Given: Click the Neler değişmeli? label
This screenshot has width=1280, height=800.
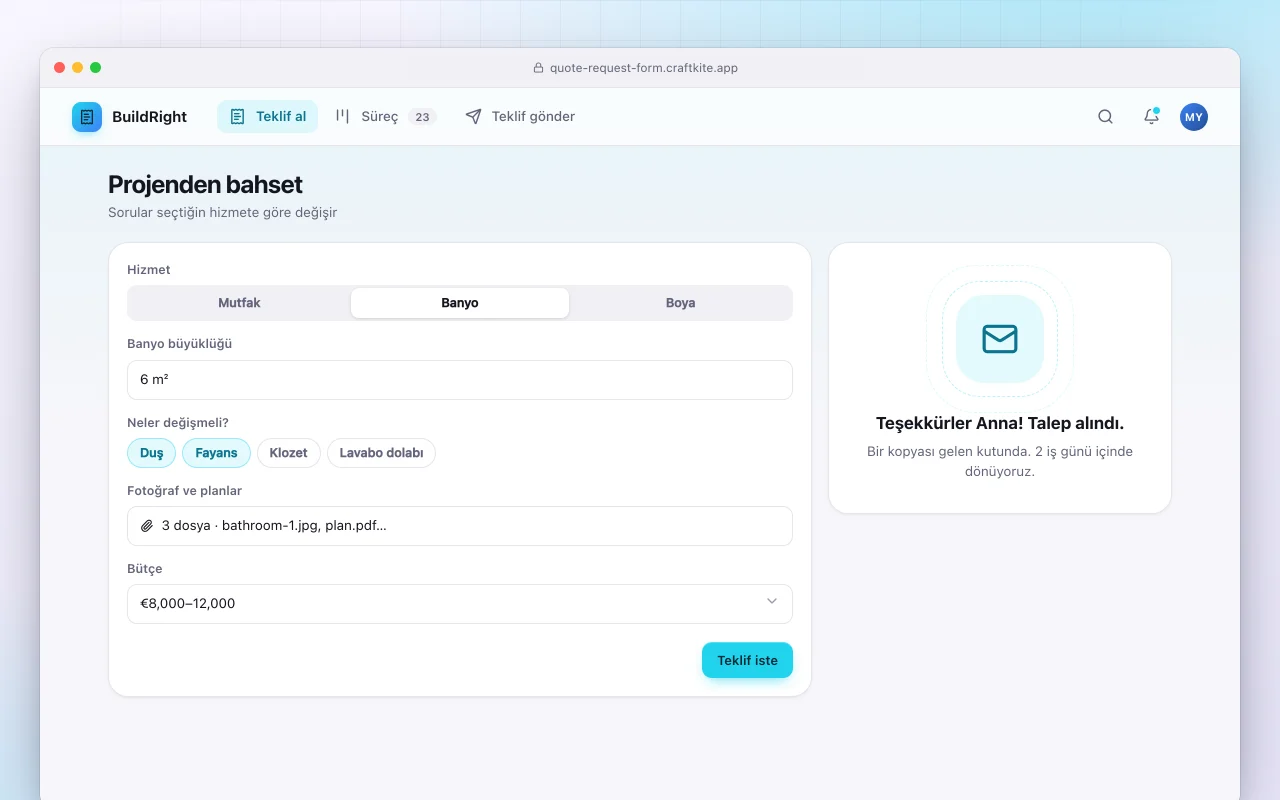Looking at the screenshot, I should pyautogui.click(x=178, y=423).
